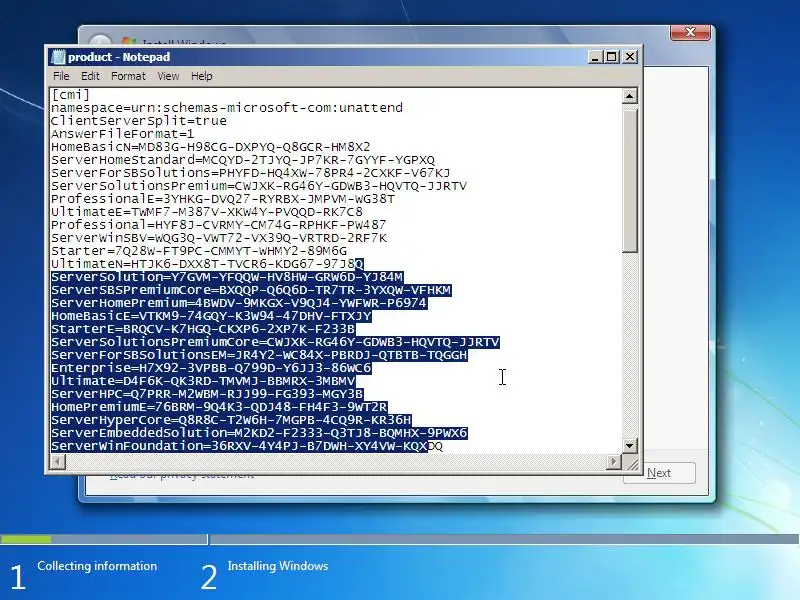
Task: Click the HomePremiumE key line
Action: [219, 407]
